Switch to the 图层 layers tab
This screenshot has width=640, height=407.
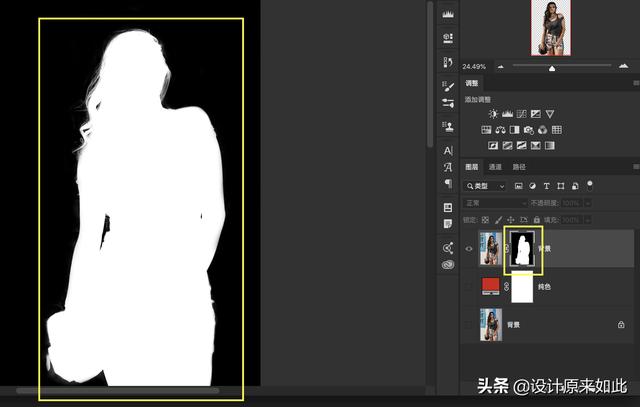pos(472,167)
